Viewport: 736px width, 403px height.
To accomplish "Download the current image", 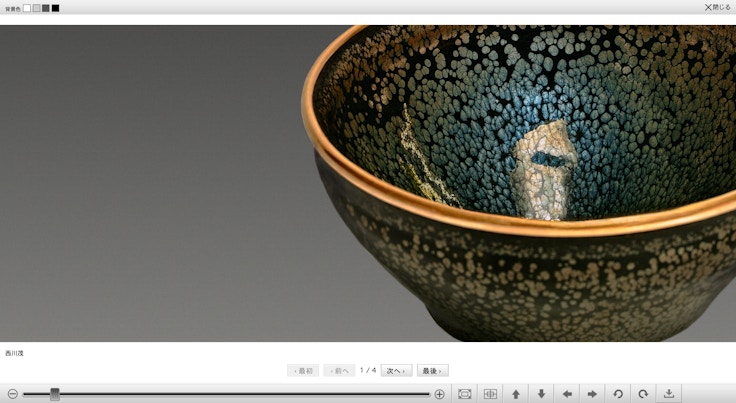I will pyautogui.click(x=669, y=394).
